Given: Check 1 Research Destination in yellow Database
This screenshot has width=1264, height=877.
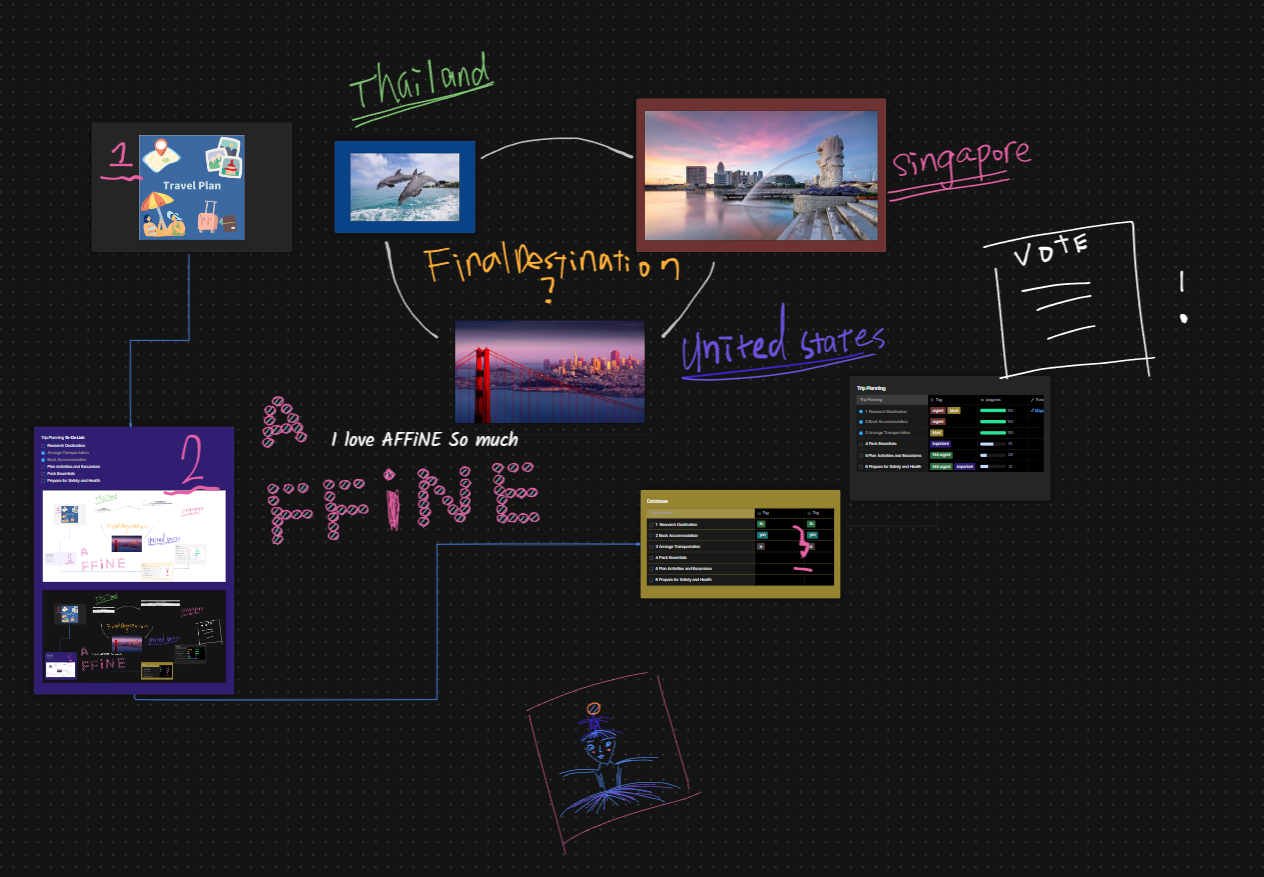Looking at the screenshot, I should (651, 525).
